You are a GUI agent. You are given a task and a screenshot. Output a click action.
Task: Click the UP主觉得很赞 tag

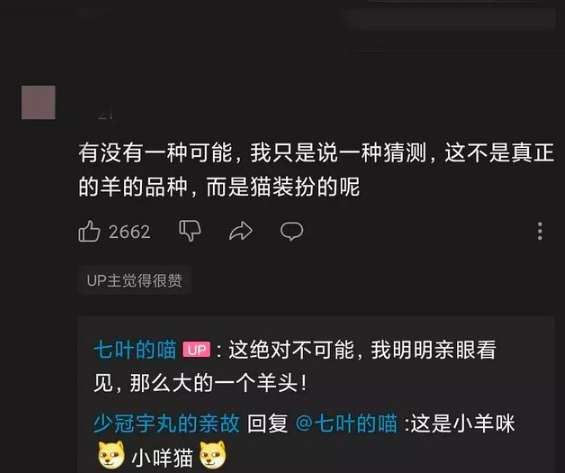tap(134, 280)
